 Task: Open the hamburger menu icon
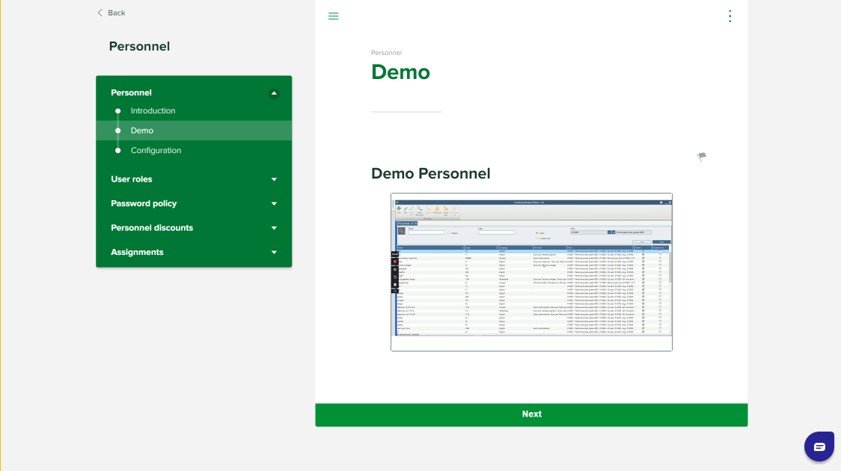click(x=333, y=16)
